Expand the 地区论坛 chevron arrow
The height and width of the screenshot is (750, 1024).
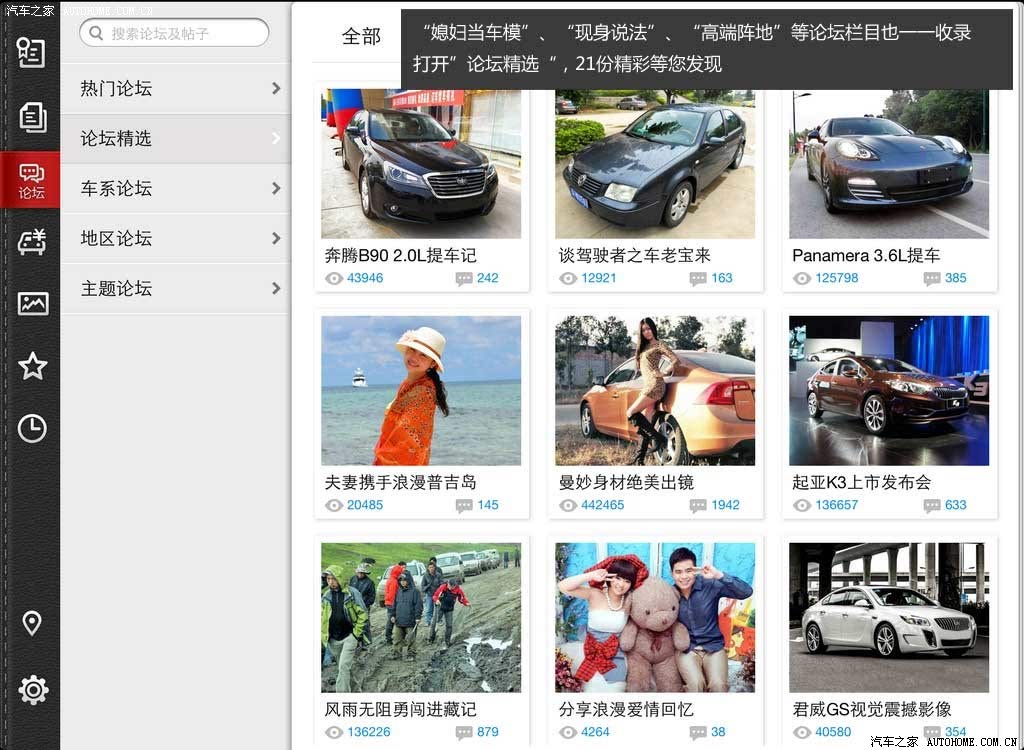tap(276, 238)
